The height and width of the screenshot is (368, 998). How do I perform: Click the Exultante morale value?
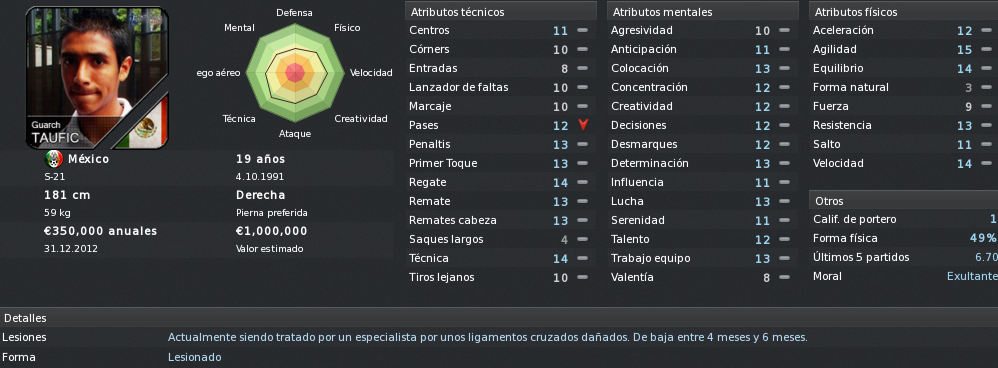point(972,276)
